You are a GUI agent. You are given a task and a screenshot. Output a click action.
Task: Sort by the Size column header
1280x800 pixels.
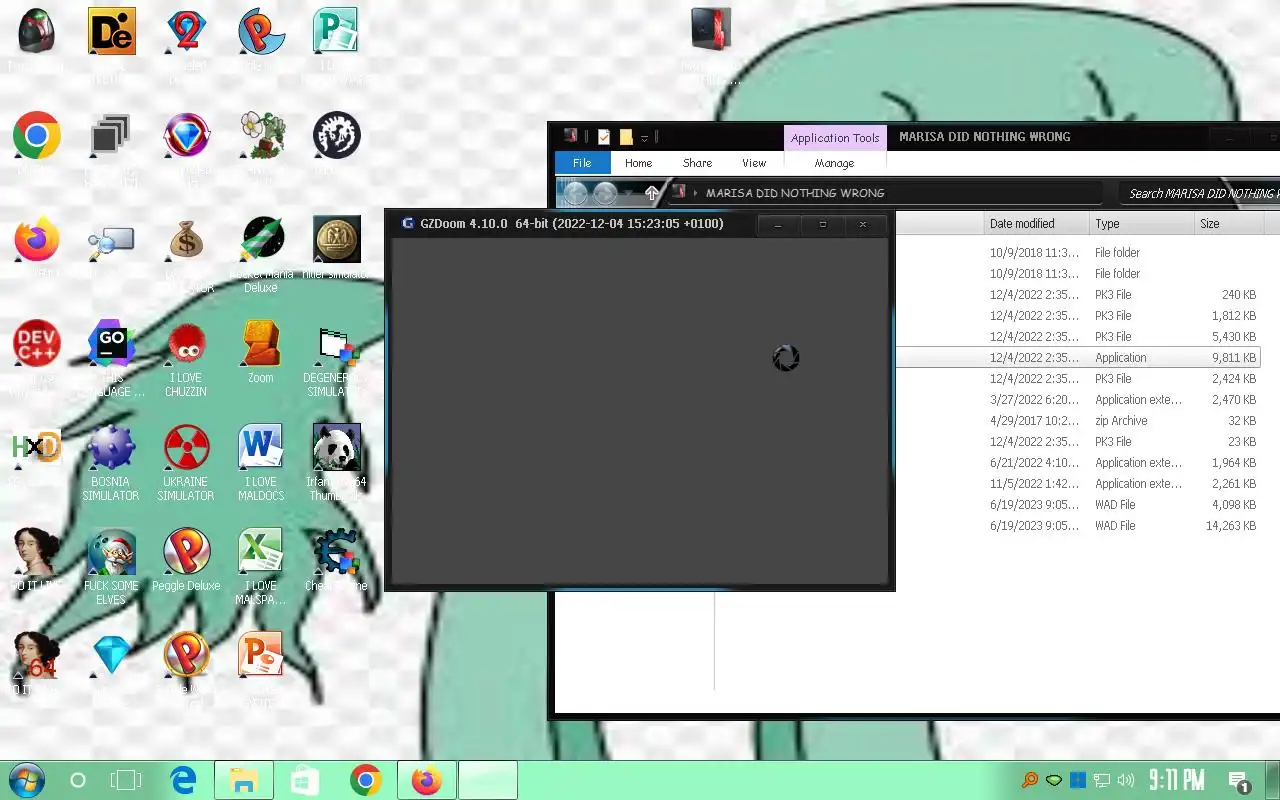[1229, 223]
